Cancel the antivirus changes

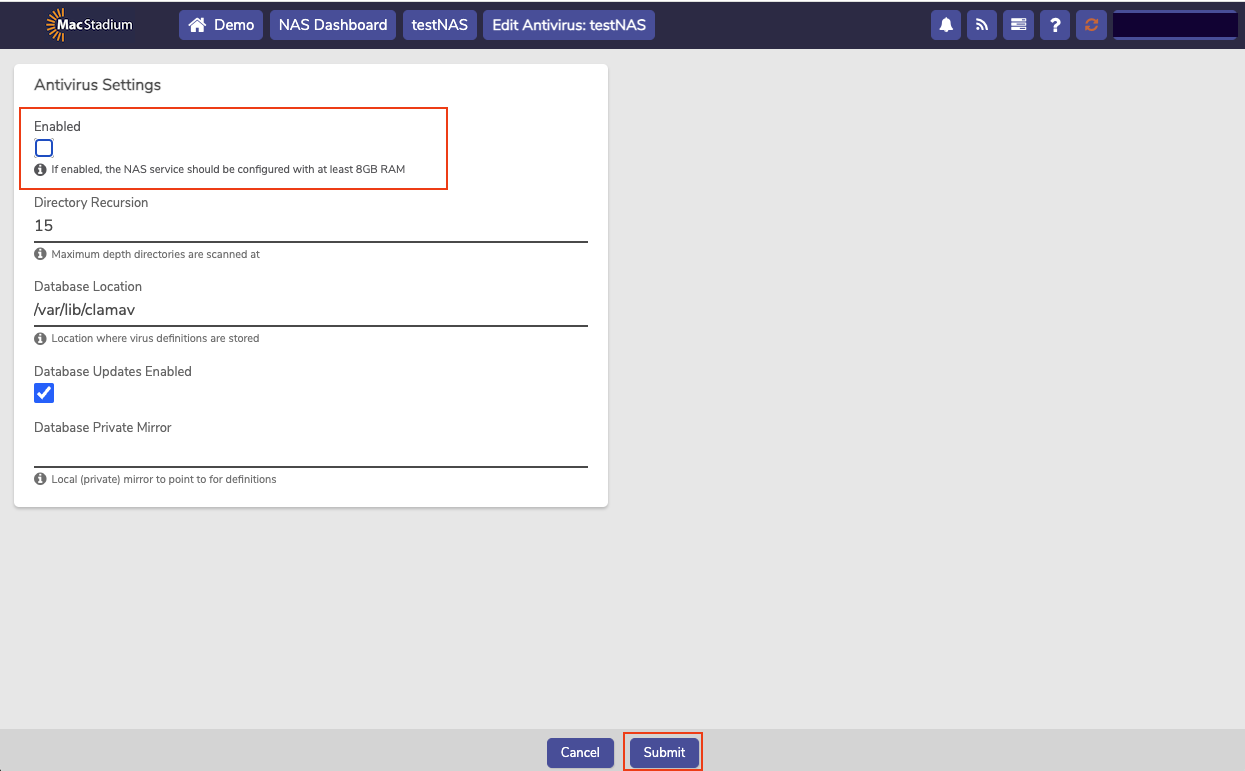[x=580, y=753]
